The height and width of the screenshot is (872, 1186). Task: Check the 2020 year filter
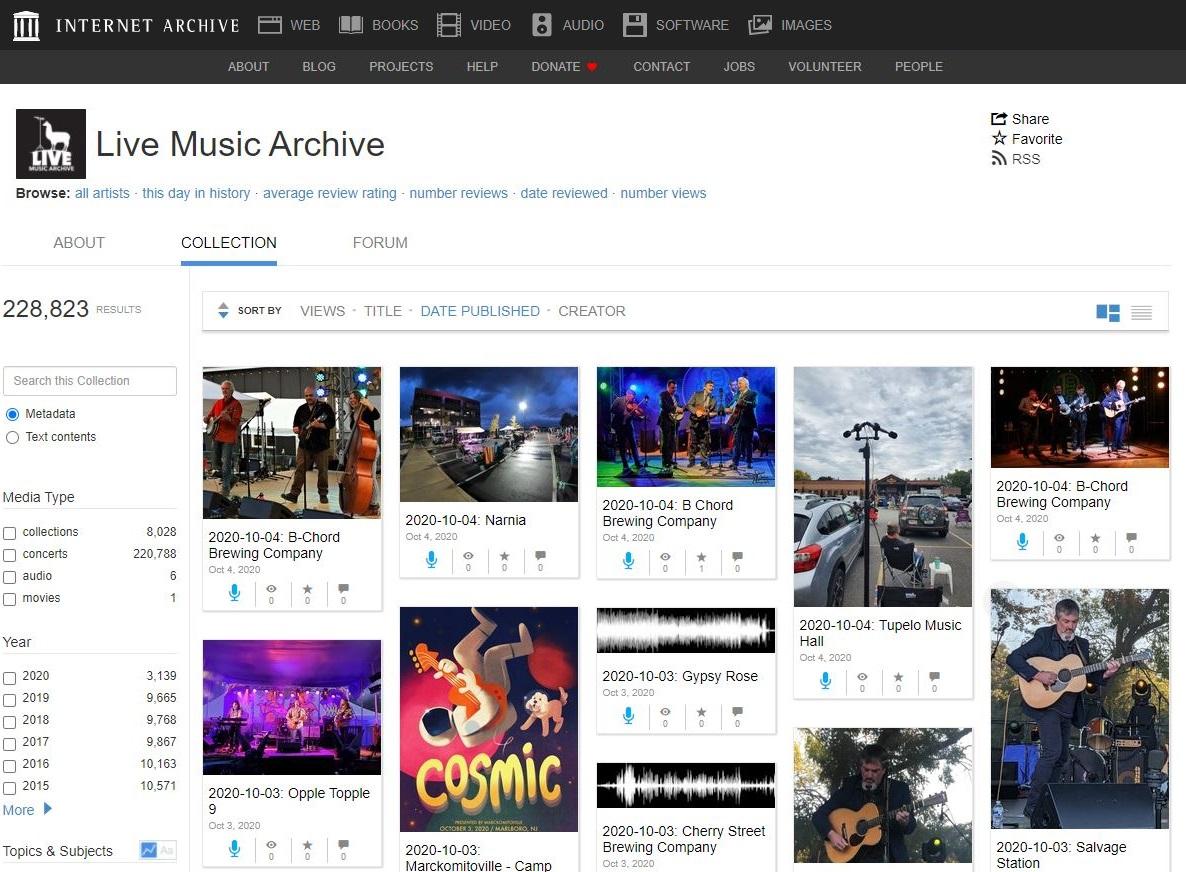[10, 678]
